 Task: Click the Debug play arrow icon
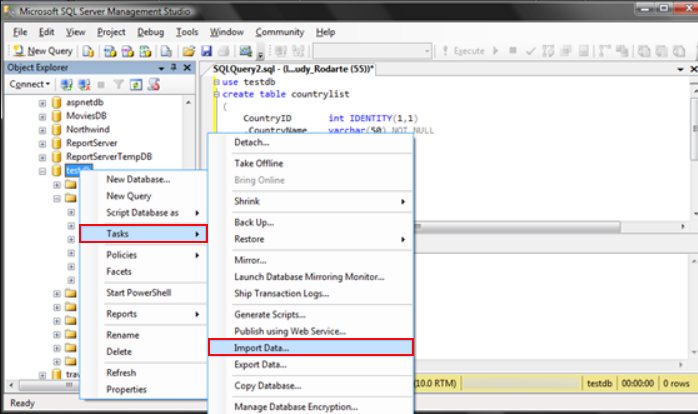click(495, 51)
